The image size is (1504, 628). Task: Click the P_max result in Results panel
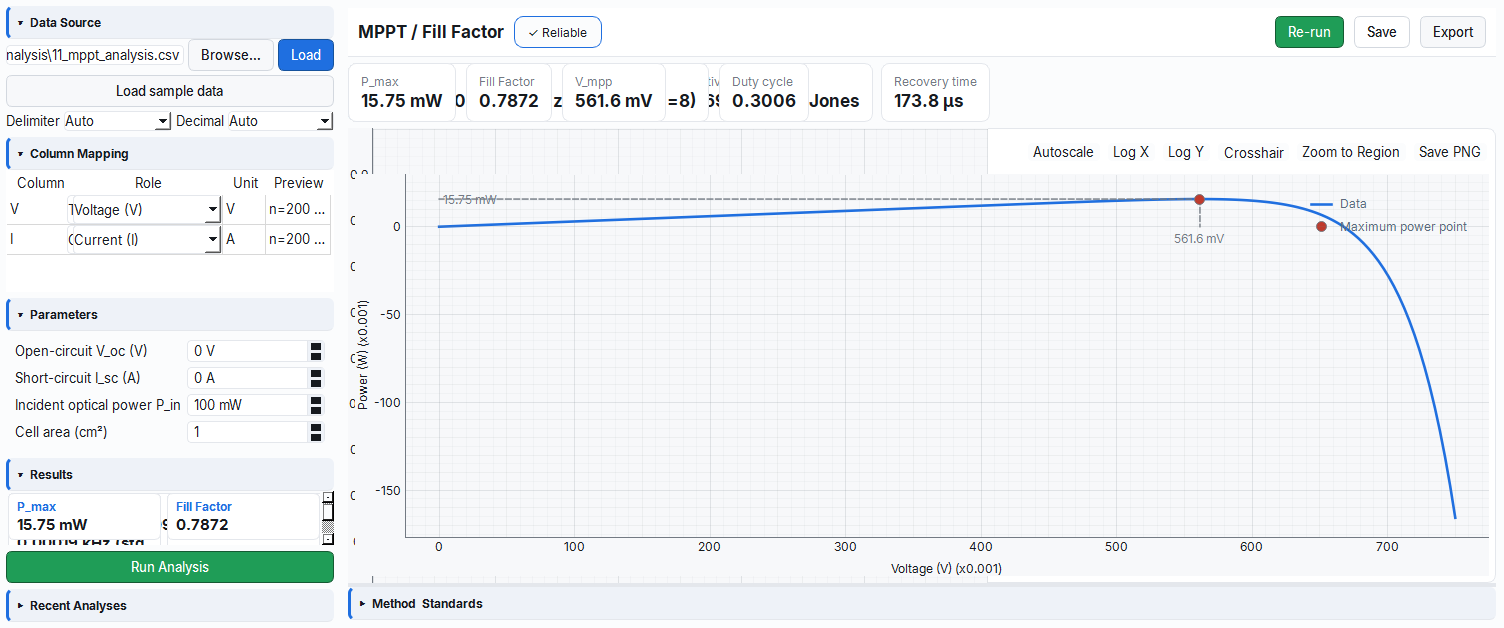click(85, 516)
